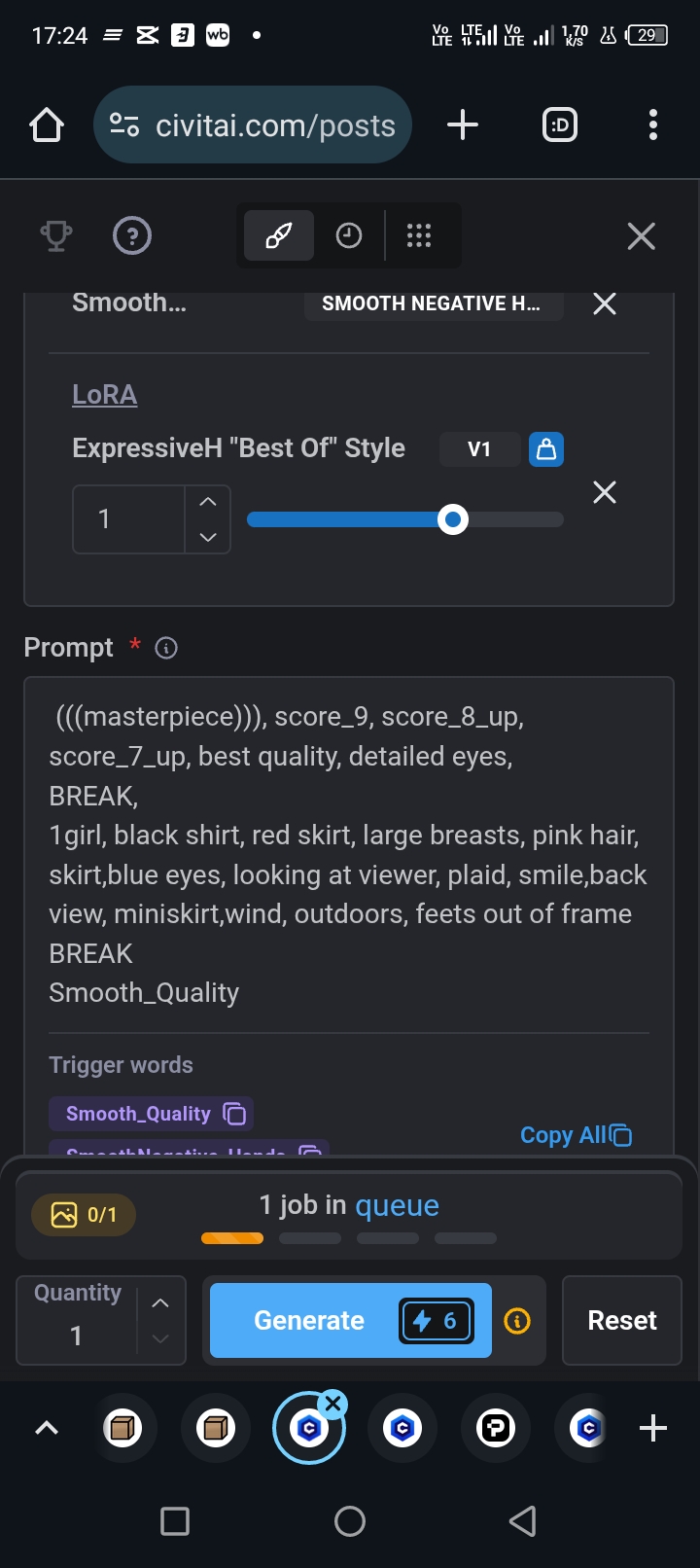
Task: Focus the Prompt text field
Action: point(348,854)
